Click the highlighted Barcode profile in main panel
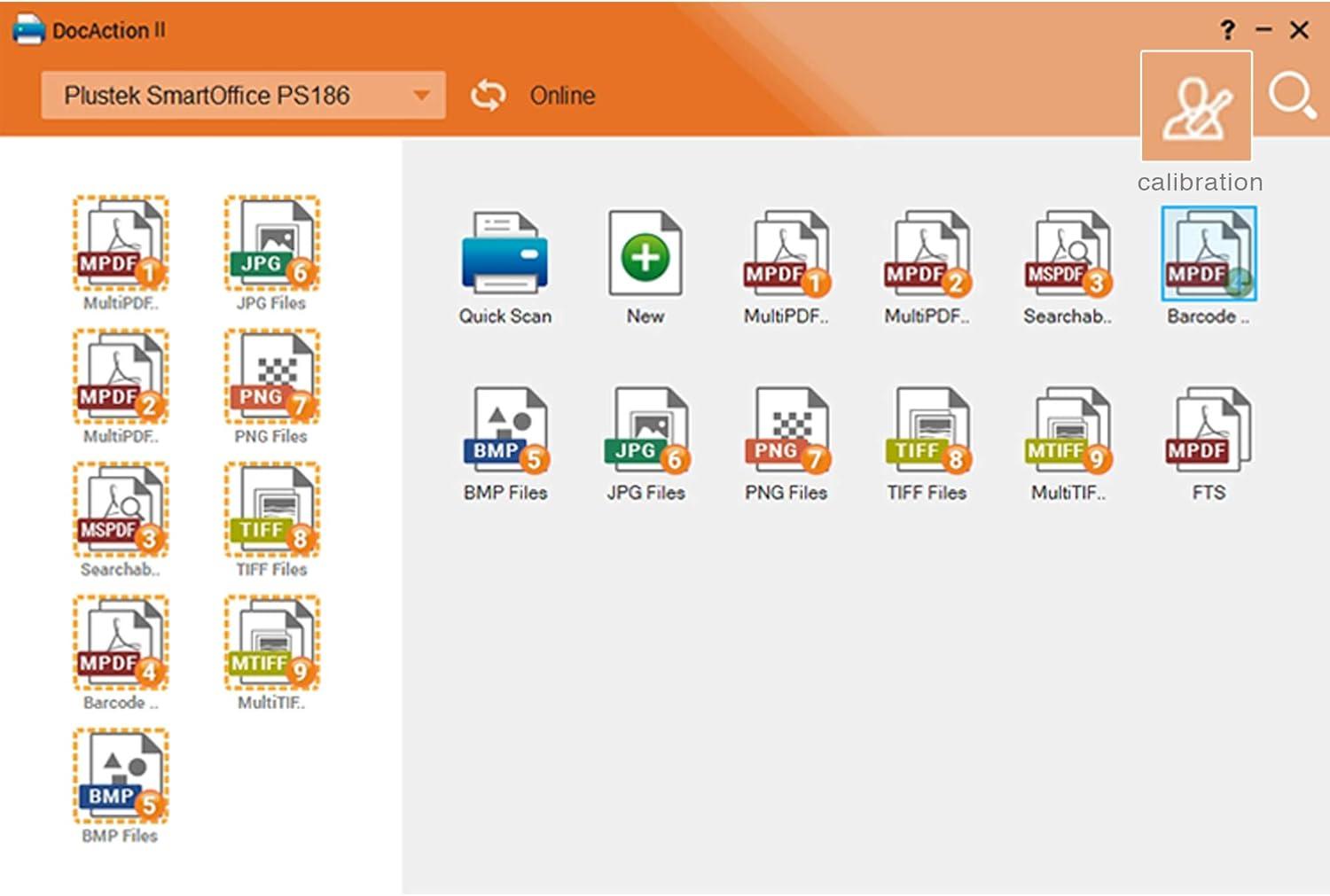Image resolution: width=1330 pixels, height=896 pixels. pos(1209,253)
